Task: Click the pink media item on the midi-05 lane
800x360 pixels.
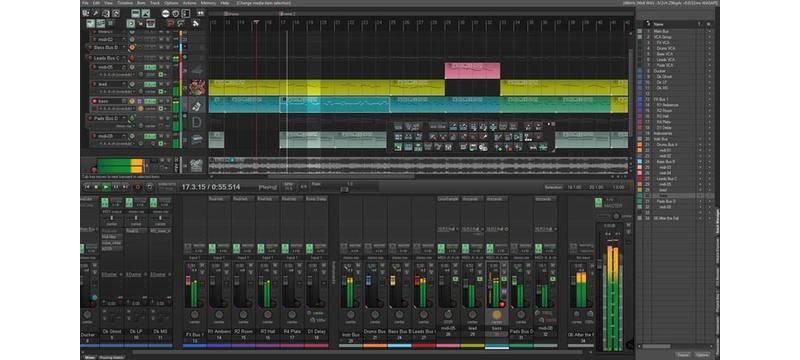Action: click(472, 70)
